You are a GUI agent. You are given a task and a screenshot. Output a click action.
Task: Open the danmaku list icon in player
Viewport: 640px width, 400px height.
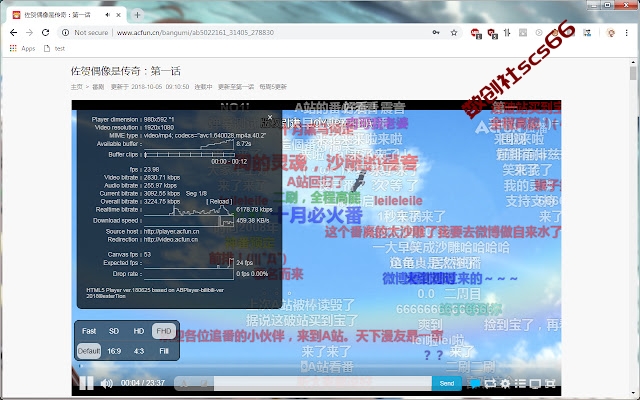(x=520, y=383)
